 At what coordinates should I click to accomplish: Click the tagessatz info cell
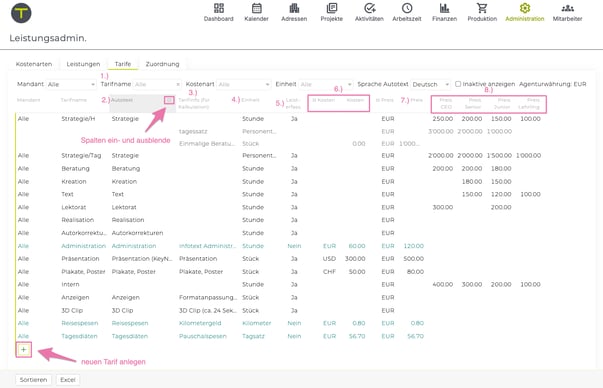point(193,131)
